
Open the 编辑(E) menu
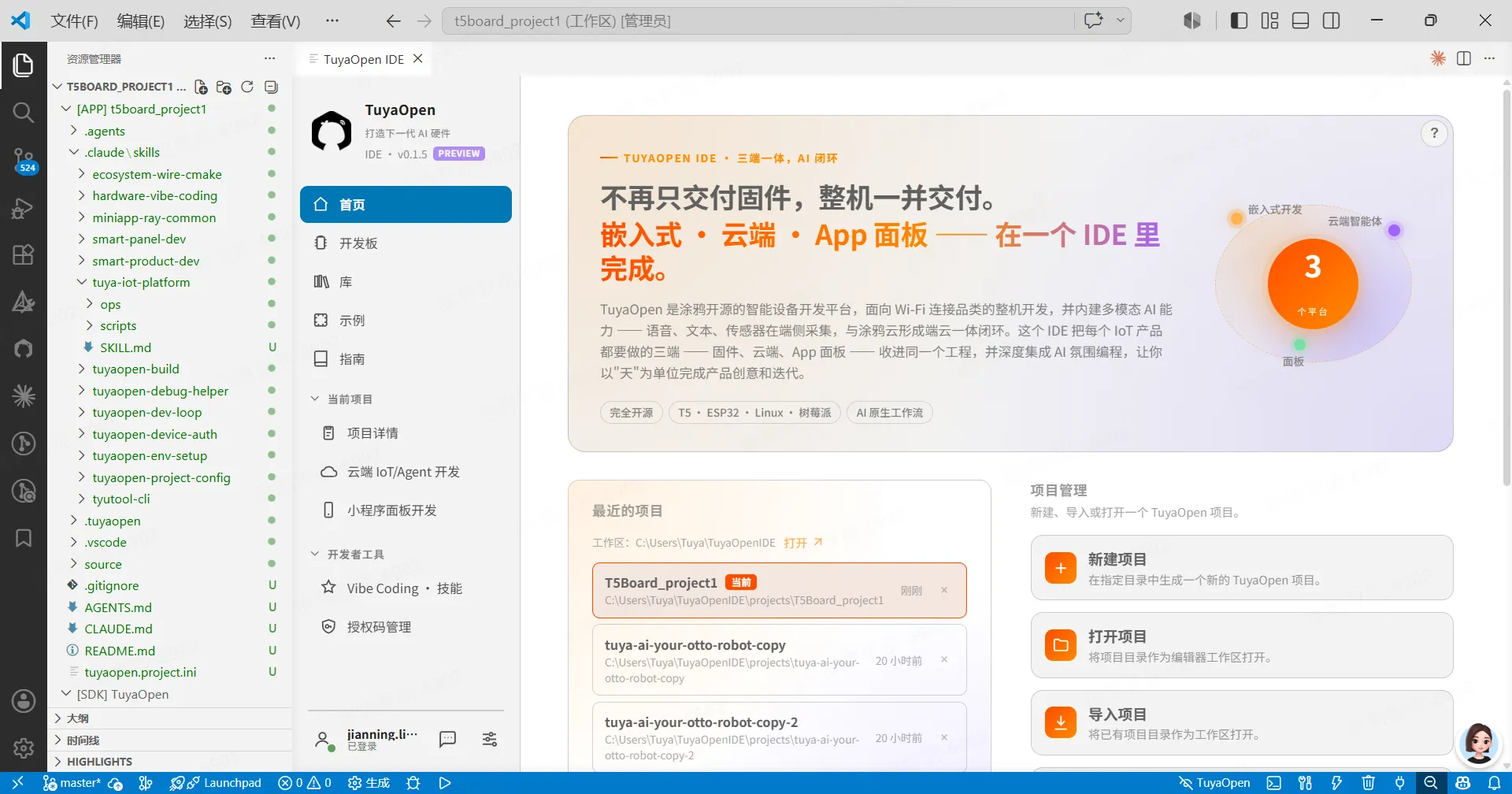tap(141, 21)
